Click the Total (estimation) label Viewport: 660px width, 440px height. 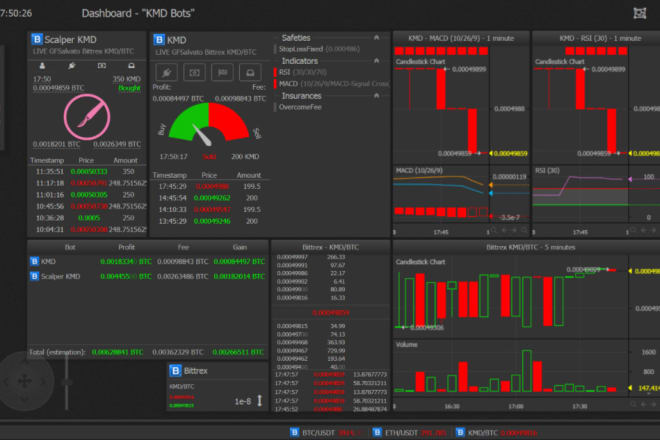pos(57,352)
